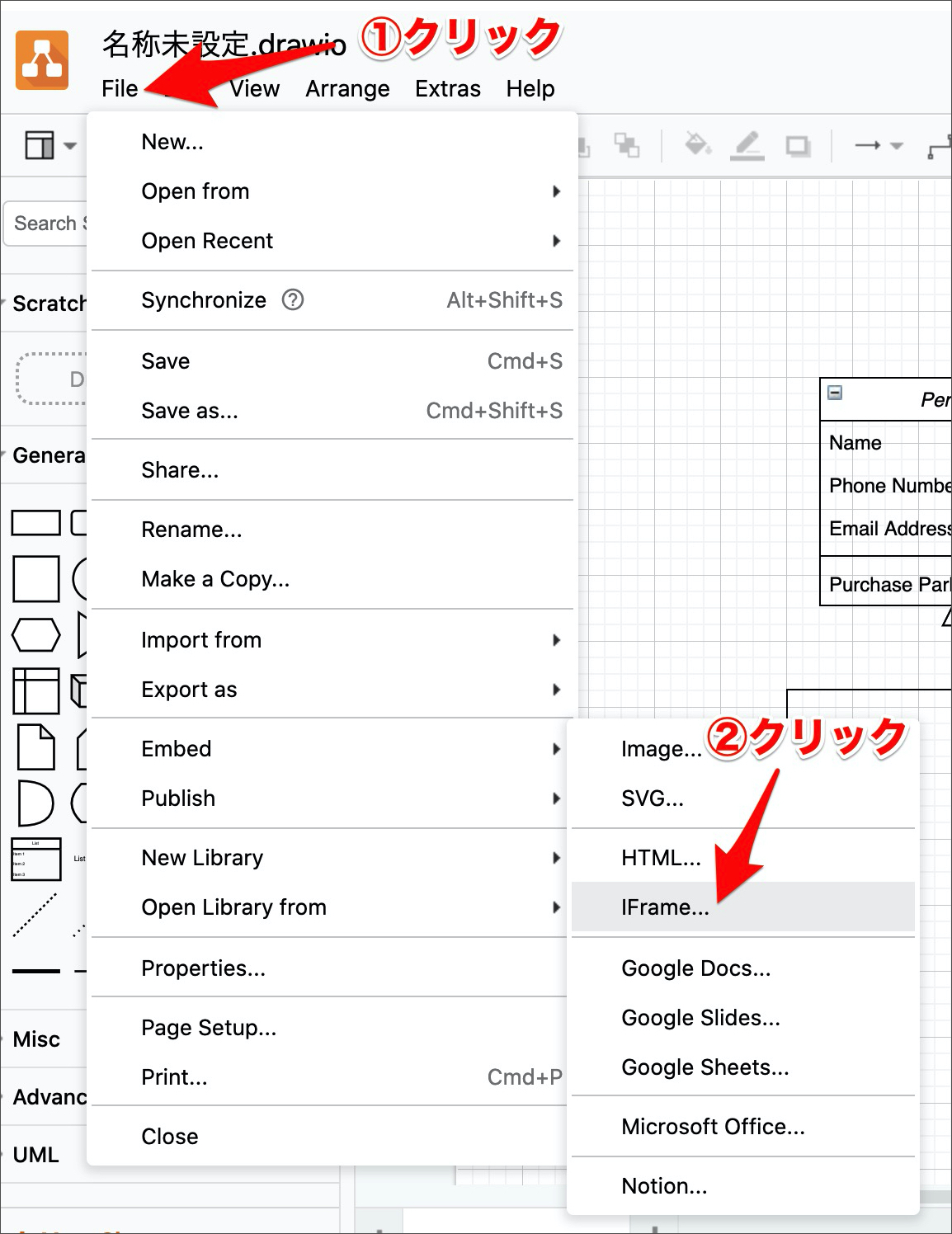Click Google Docs... embed option

695,968
